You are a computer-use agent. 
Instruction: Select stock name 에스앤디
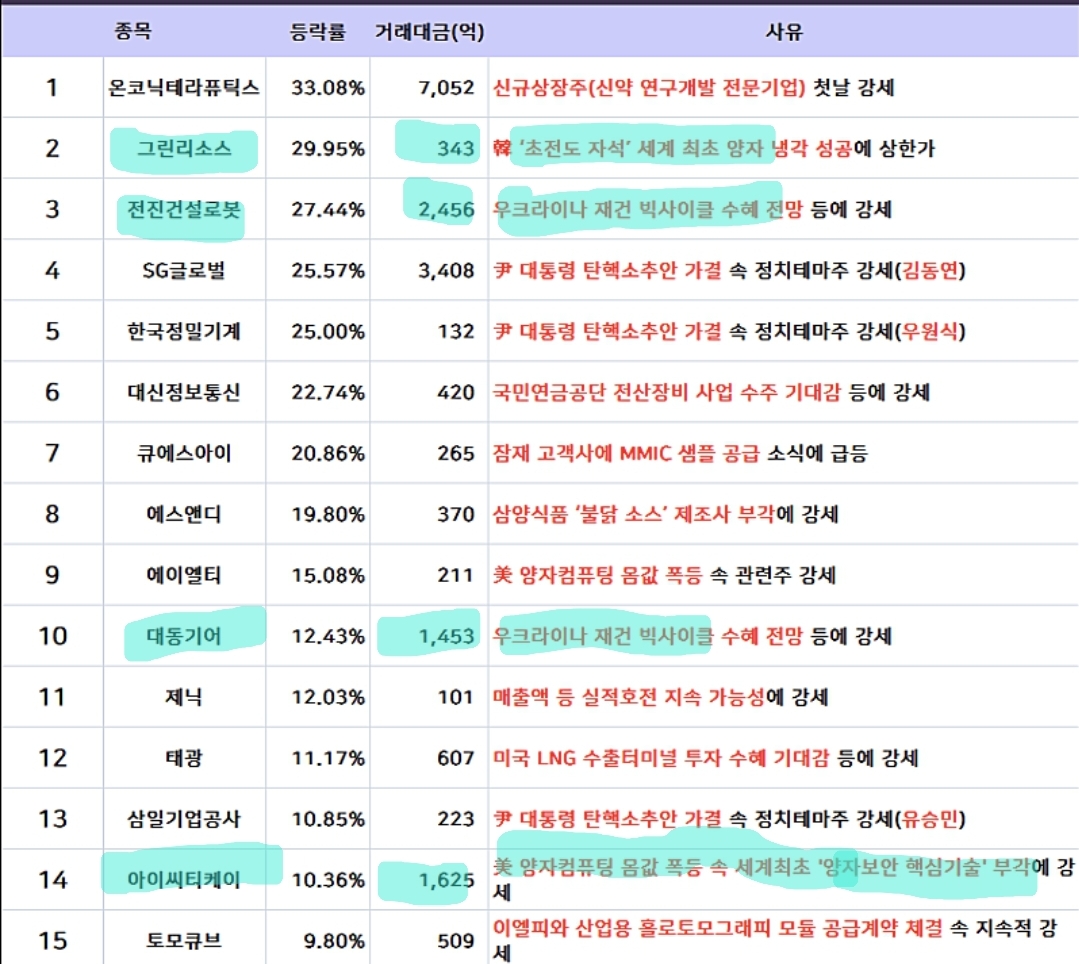click(x=184, y=514)
